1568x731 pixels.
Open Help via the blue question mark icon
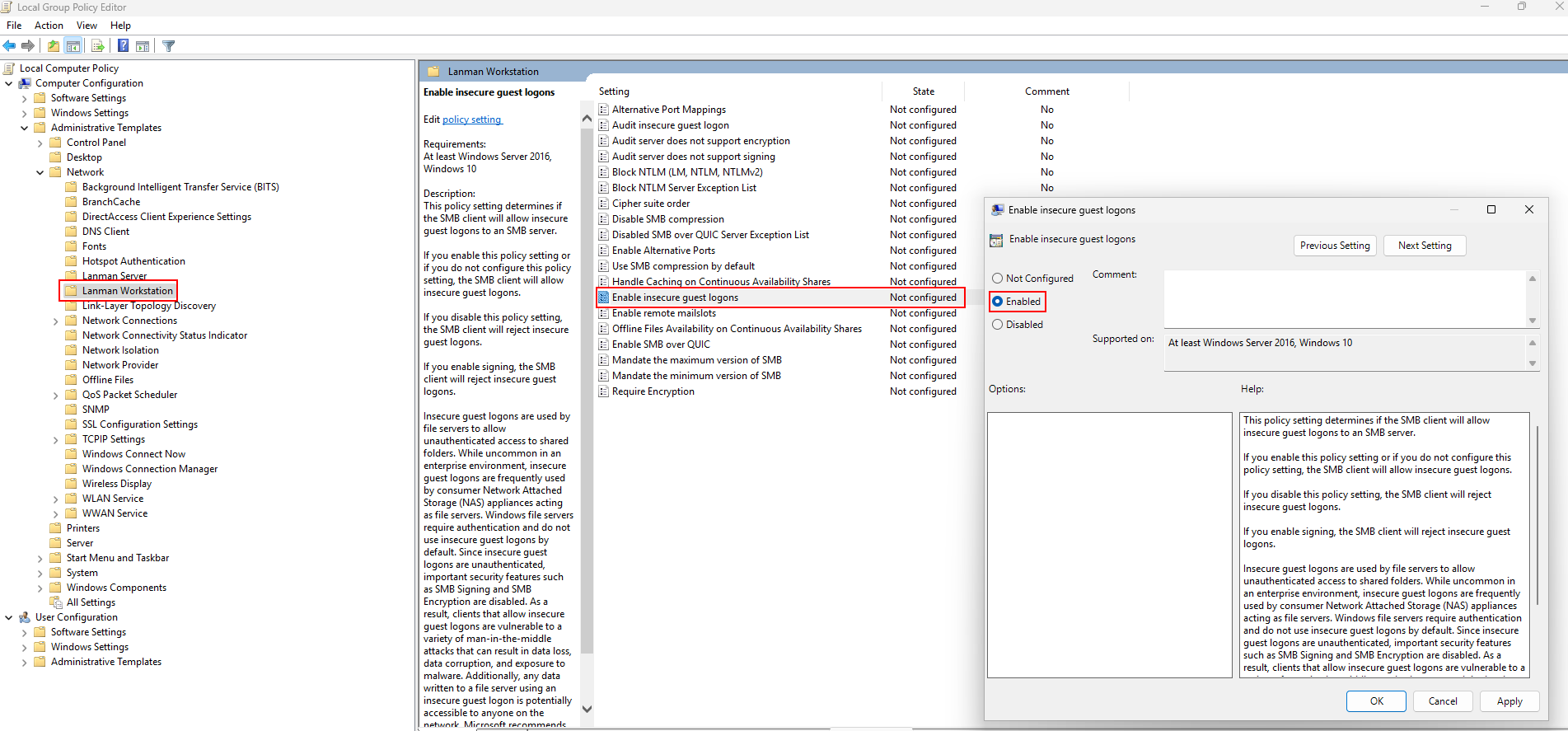tap(123, 46)
